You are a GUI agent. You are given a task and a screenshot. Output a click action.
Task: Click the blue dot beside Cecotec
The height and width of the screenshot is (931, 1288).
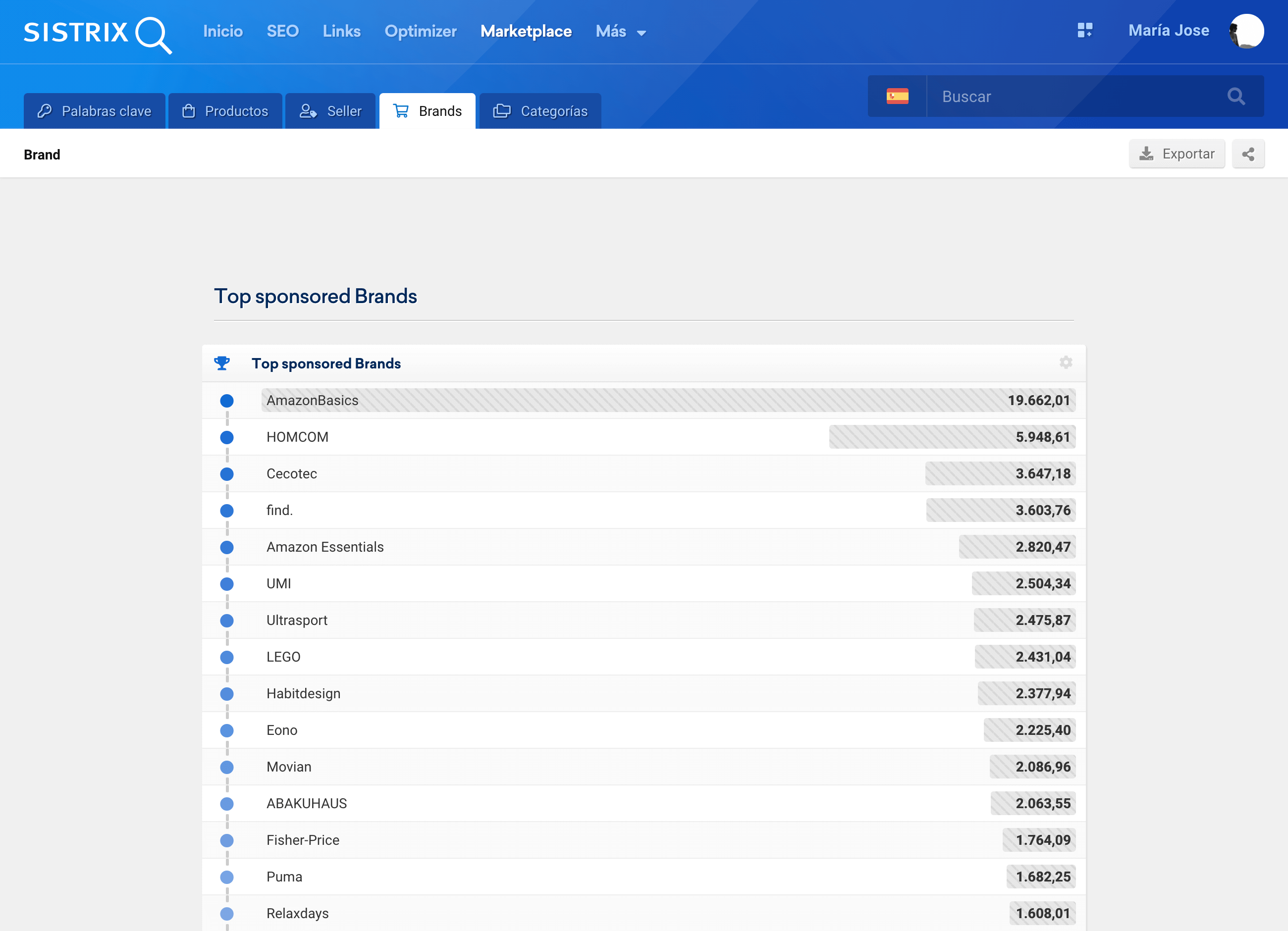click(x=226, y=473)
